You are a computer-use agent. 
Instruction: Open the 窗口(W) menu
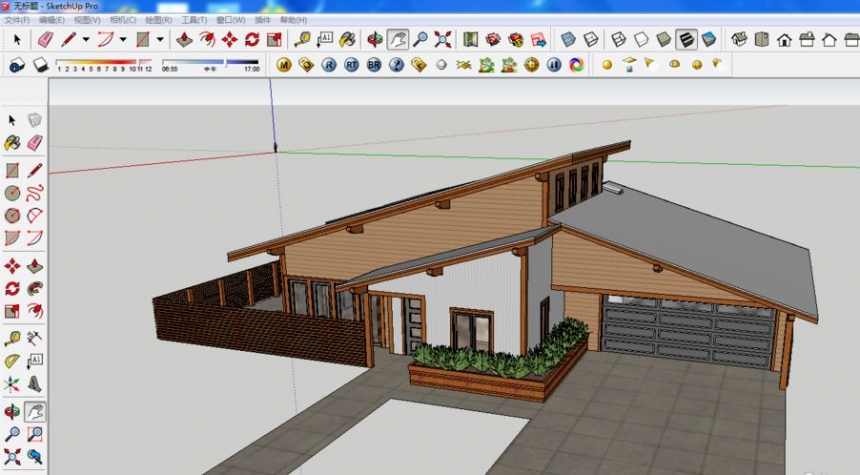tap(230, 20)
